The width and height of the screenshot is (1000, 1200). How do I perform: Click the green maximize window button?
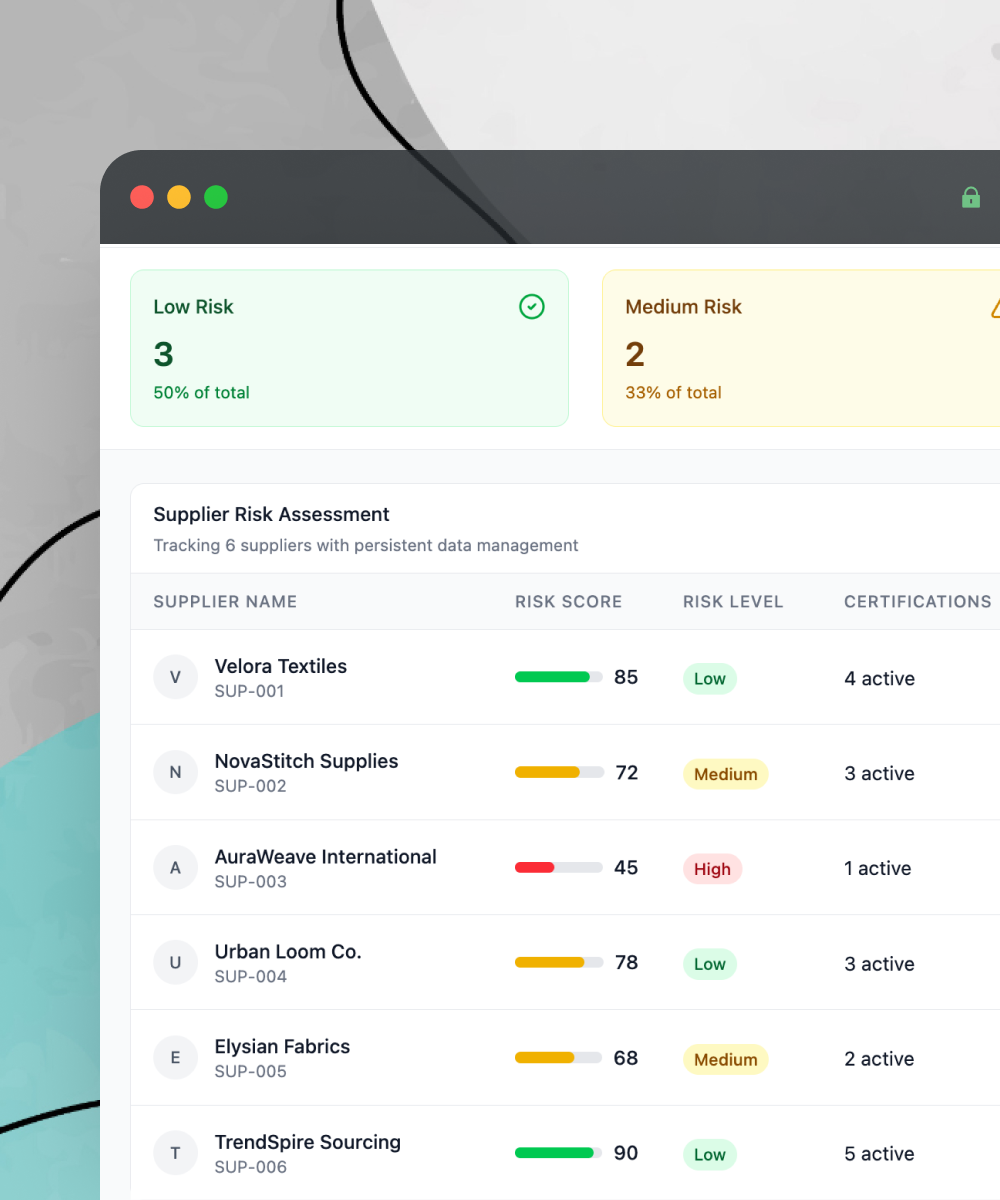pos(216,197)
